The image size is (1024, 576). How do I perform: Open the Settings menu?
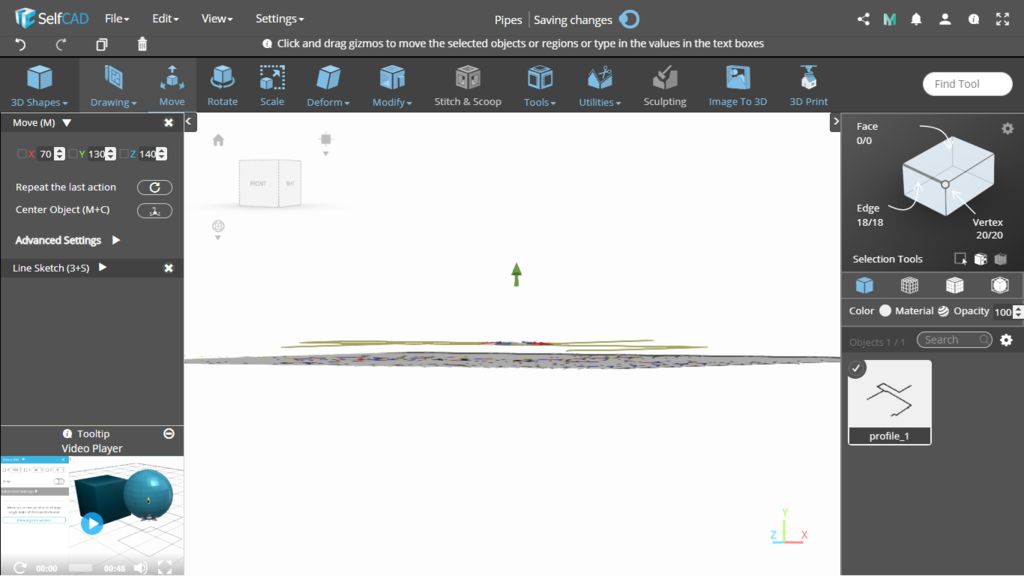point(279,18)
